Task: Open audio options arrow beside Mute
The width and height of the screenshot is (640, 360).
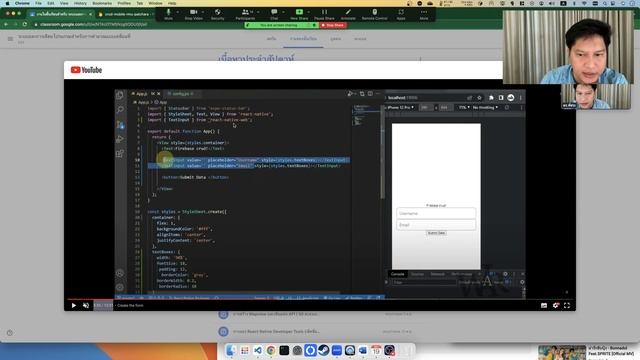Action: [178, 12]
